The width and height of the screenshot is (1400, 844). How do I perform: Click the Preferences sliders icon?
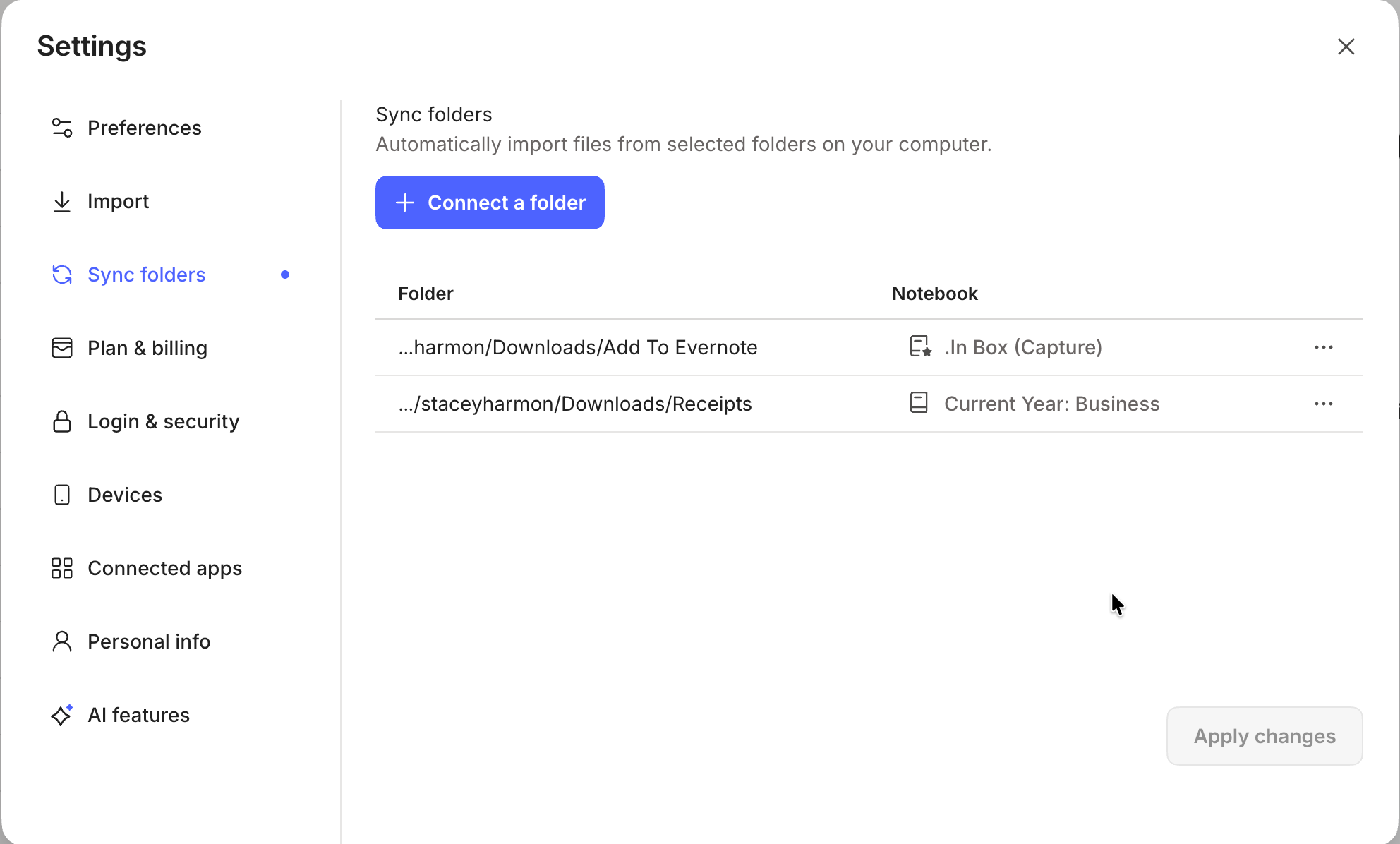pos(62,128)
